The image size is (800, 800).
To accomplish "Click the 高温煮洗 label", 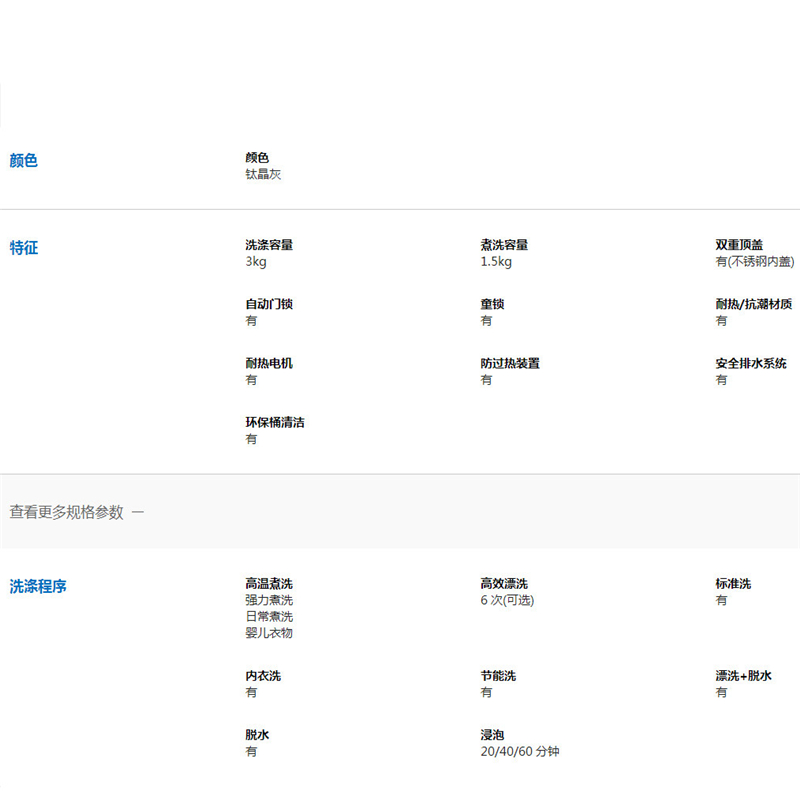I will pyautogui.click(x=269, y=584).
